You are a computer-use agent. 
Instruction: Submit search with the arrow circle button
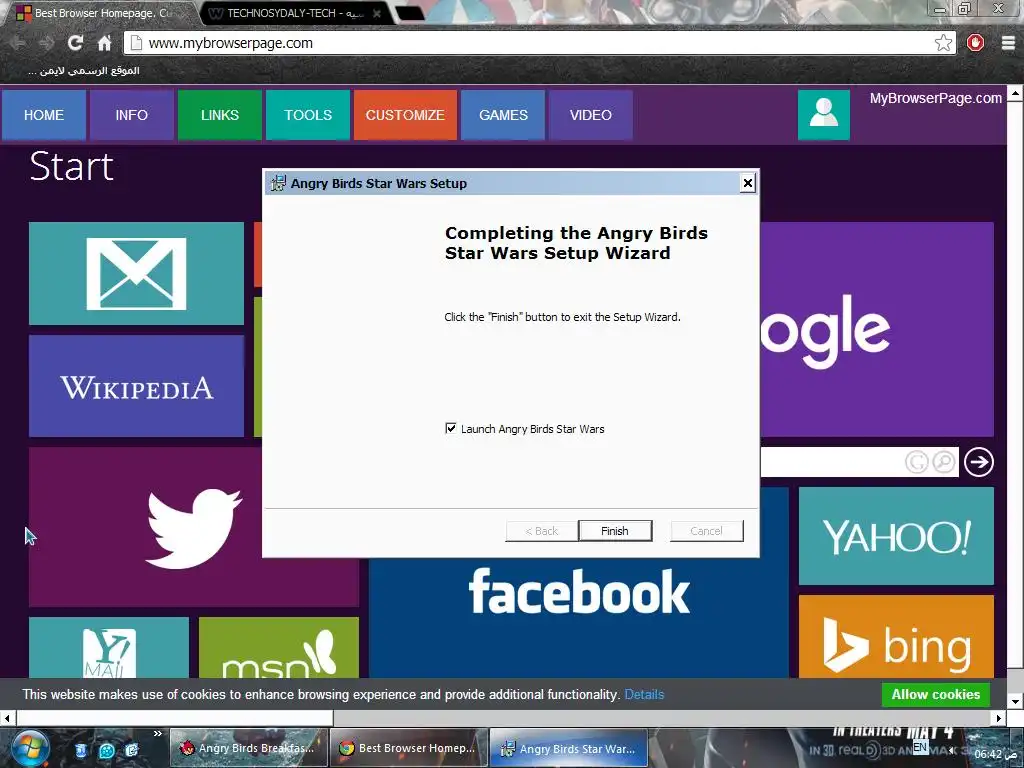(x=978, y=462)
